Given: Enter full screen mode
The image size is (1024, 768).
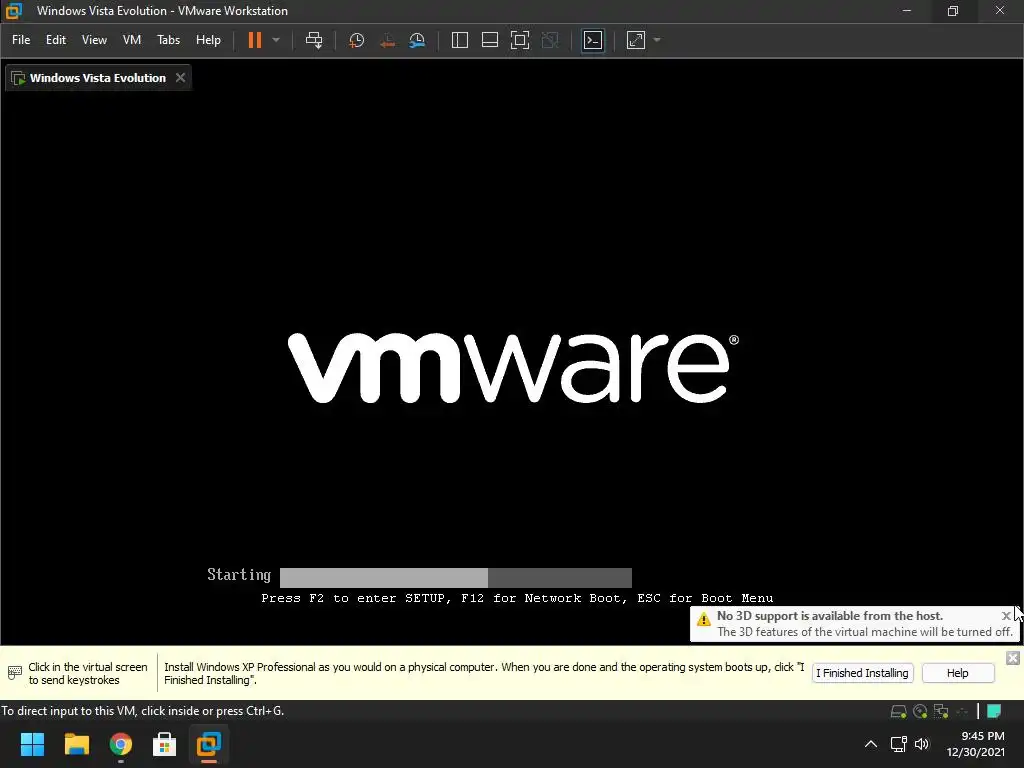Looking at the screenshot, I should [x=520, y=40].
